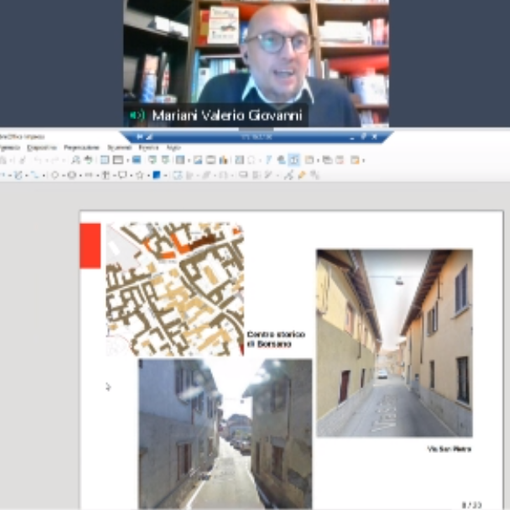Expand the Display Views dropdown arrow
Viewport: 510px width, 510px height.
click(128, 161)
